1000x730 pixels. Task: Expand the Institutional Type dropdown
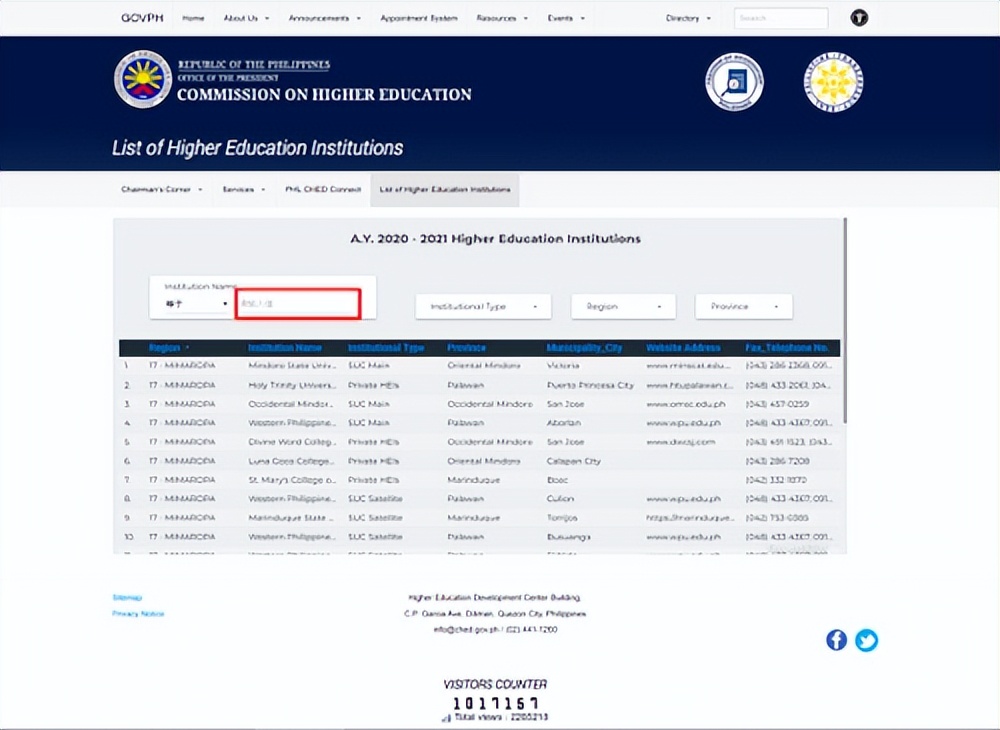483,307
